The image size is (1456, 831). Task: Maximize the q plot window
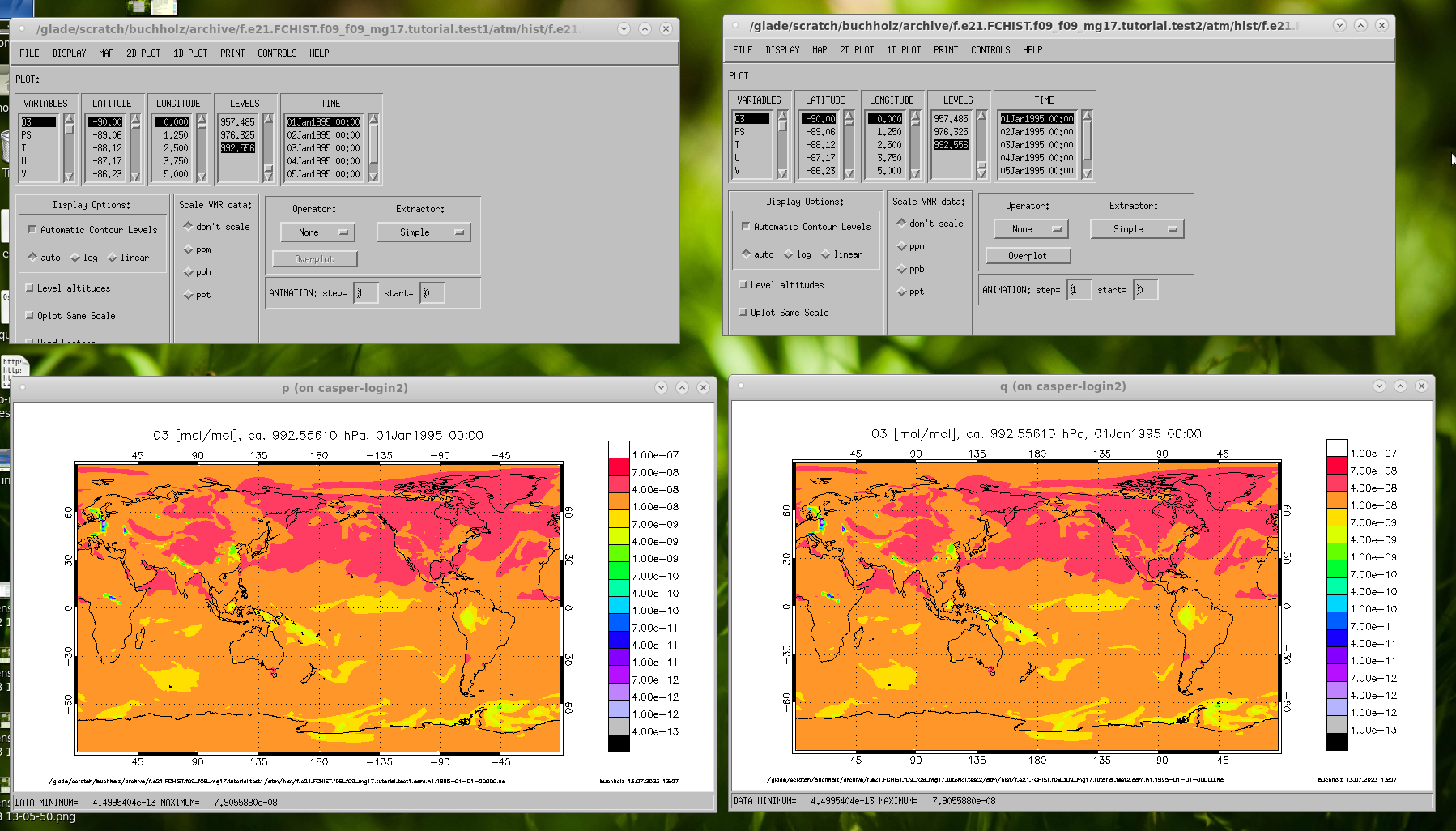pyautogui.click(x=1400, y=386)
